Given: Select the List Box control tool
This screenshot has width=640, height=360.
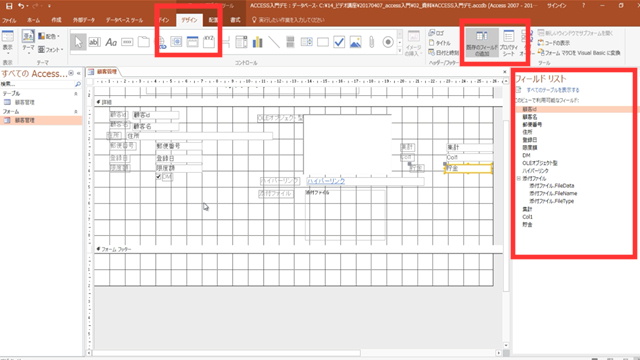Looking at the screenshot, I should tap(307, 42).
